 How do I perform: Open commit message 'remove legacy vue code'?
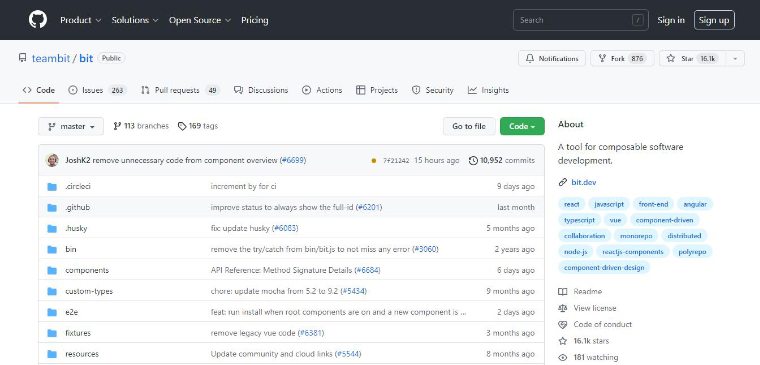click(x=253, y=333)
